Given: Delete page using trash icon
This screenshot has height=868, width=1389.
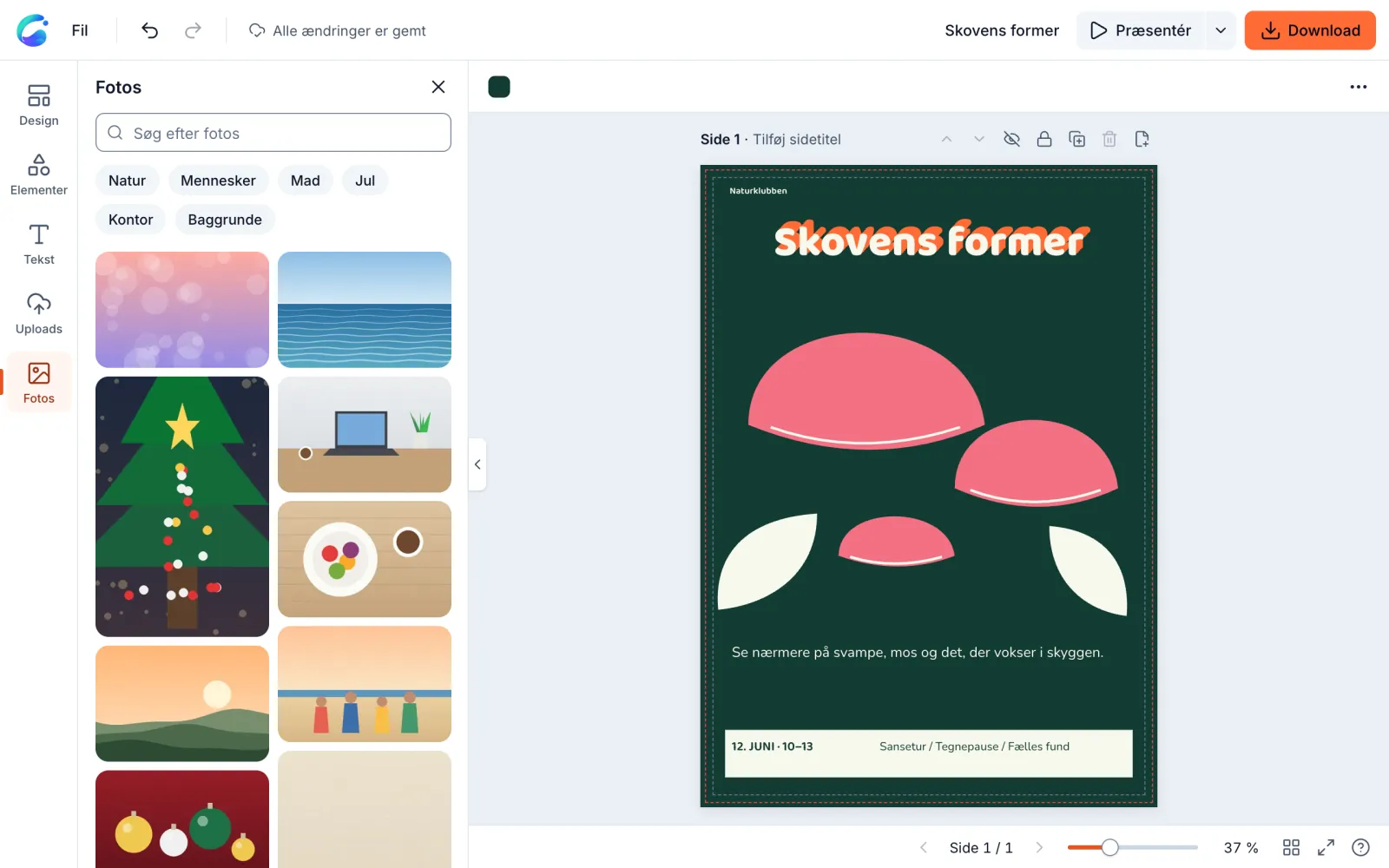Looking at the screenshot, I should click(1109, 139).
